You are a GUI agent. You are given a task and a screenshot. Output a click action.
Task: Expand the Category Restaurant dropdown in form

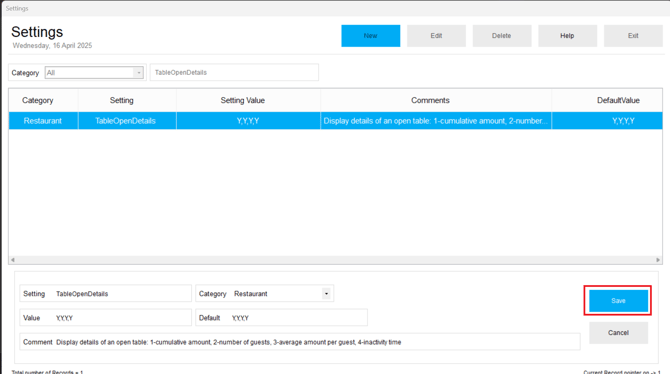tap(326, 294)
